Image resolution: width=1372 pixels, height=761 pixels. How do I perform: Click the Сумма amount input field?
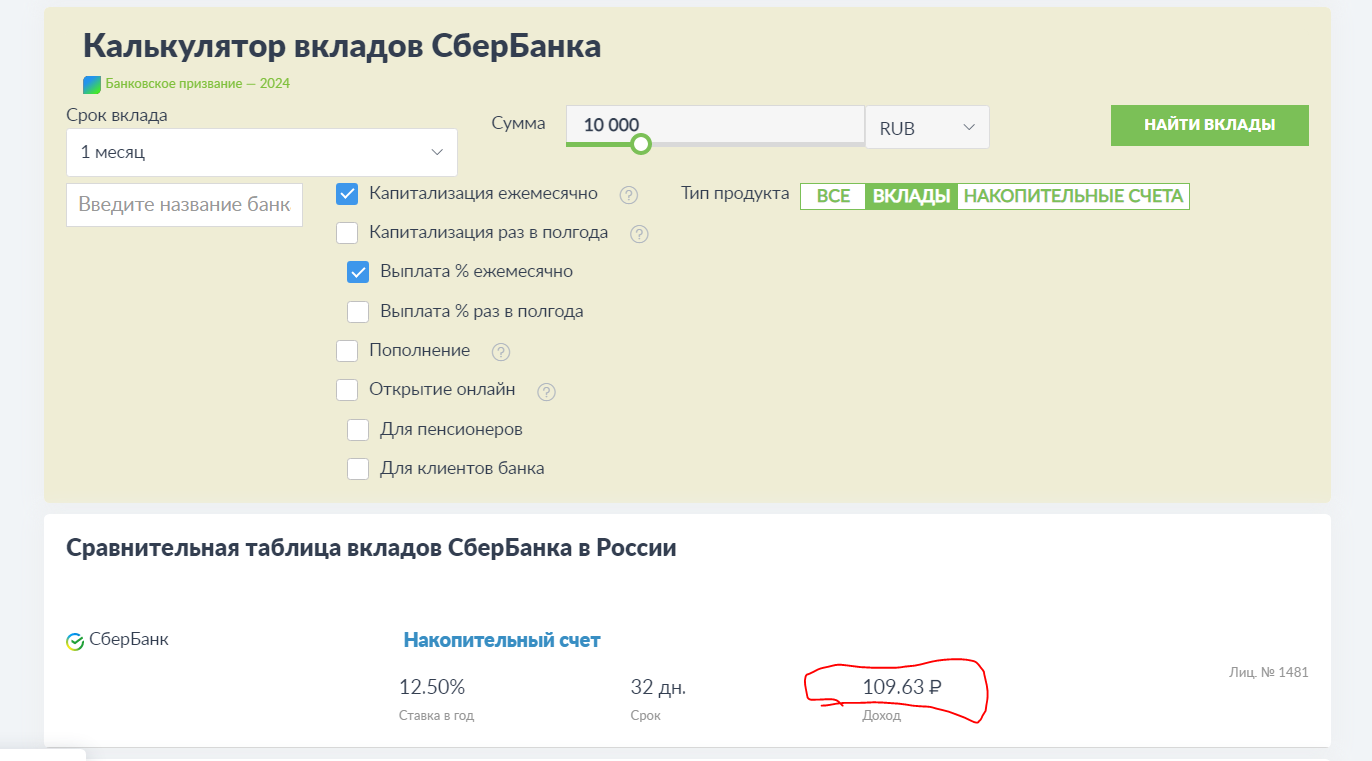715,125
